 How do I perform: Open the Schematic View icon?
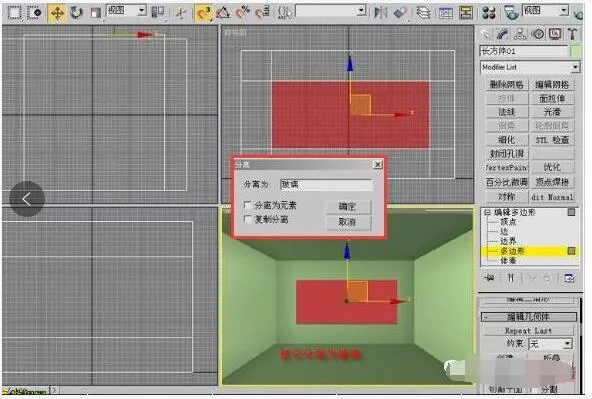click(466, 13)
